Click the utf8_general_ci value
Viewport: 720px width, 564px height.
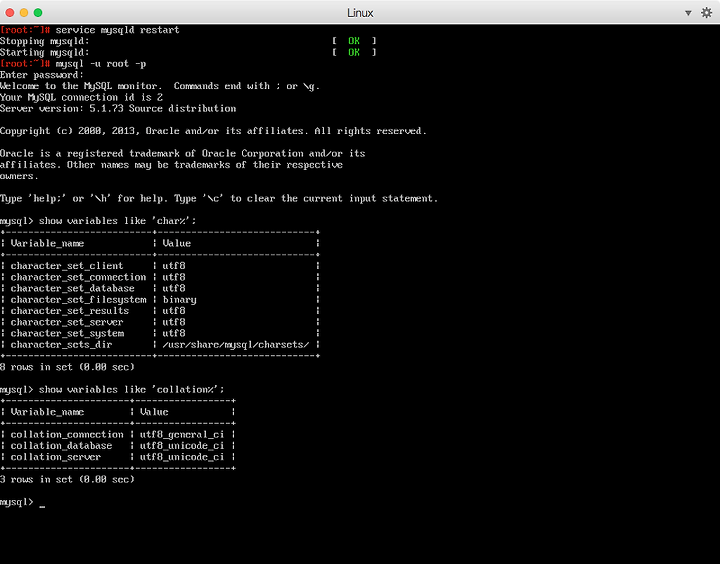coord(182,434)
